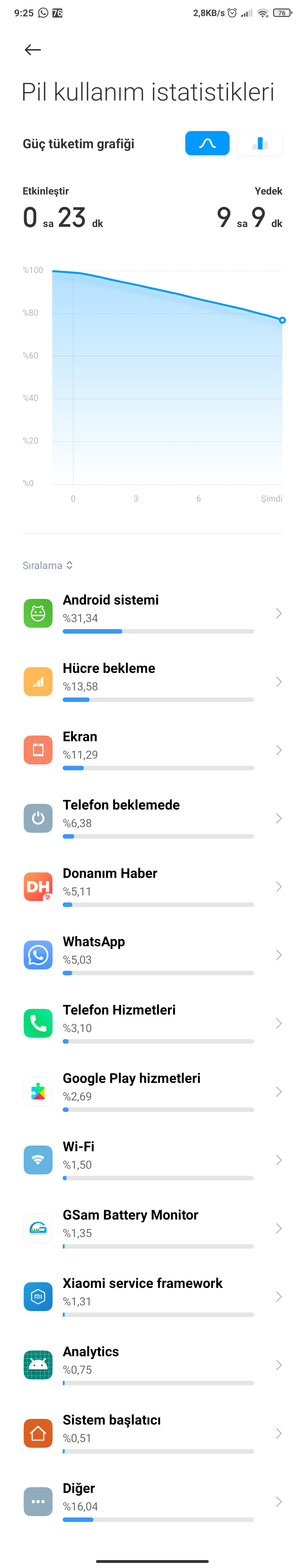Tap the Telefon beklemede power icon
The image size is (305, 1568).
point(38,817)
